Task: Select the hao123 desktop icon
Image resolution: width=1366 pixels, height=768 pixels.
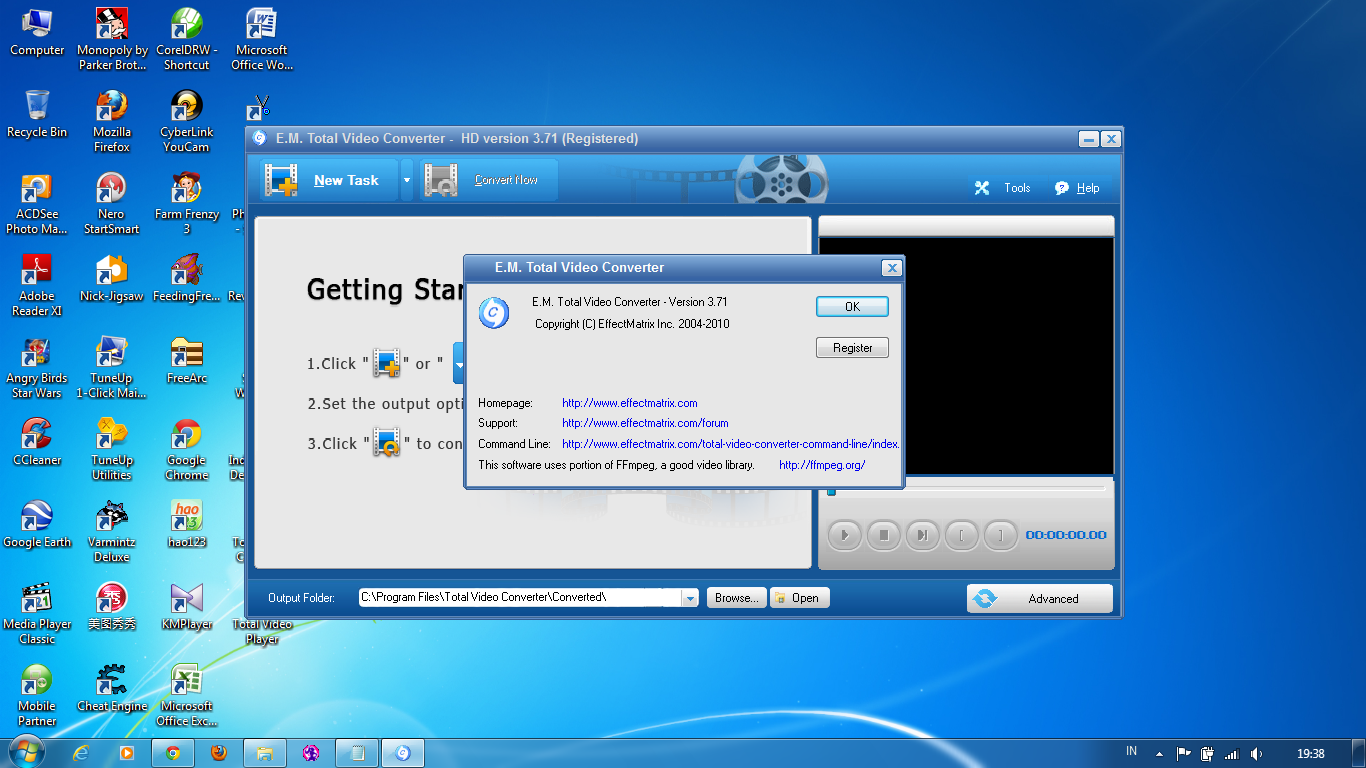Action: [187, 524]
